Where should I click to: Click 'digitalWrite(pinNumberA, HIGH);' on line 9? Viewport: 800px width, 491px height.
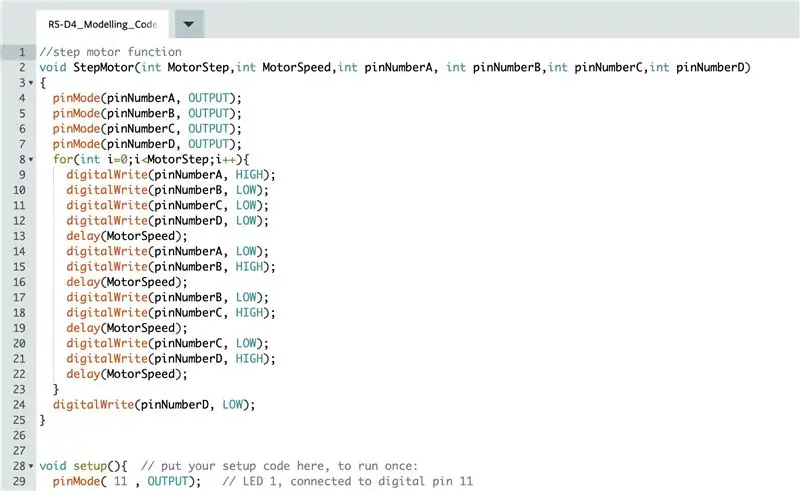tap(170, 175)
